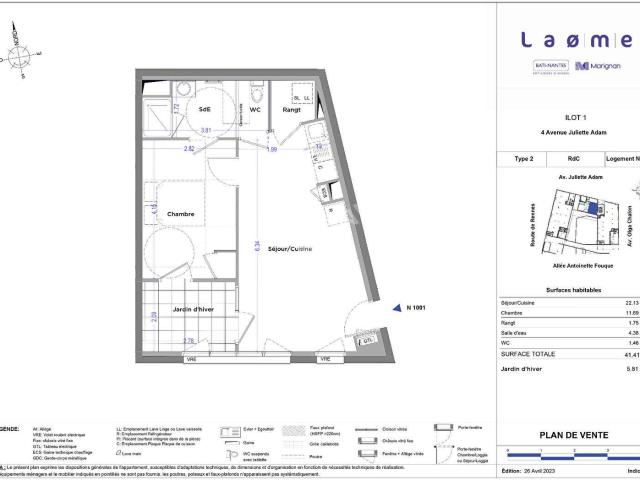Select the Evier + Egouttoir legend symbol
The image size is (640, 480).
pyautogui.click(x=231, y=431)
